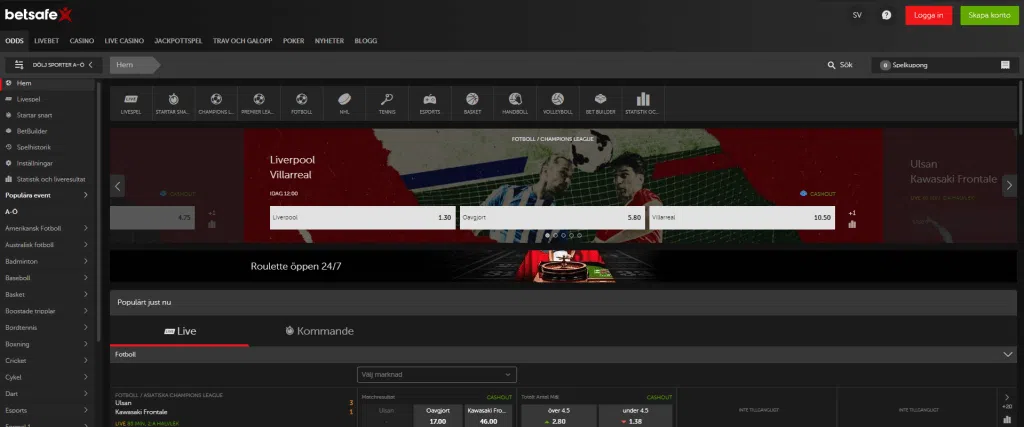Open the Casino menu item
Viewport: 1024px width, 427px height.
[x=82, y=40]
